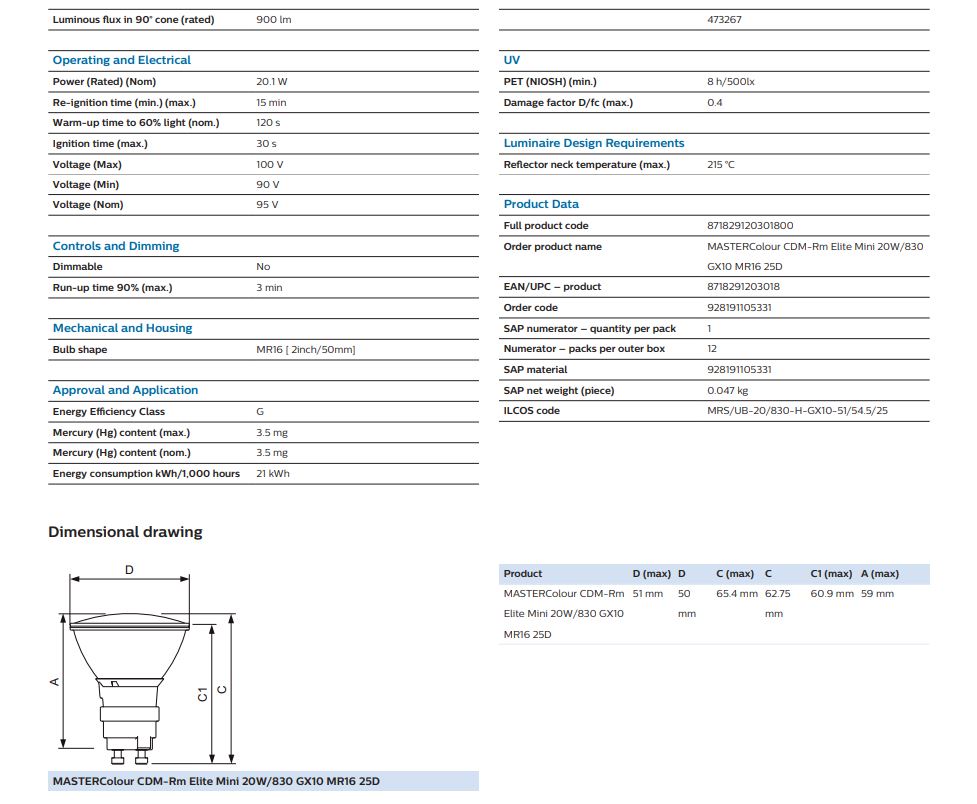
Task: Click the '928191105331' value in the Order code row
Action: (739, 308)
